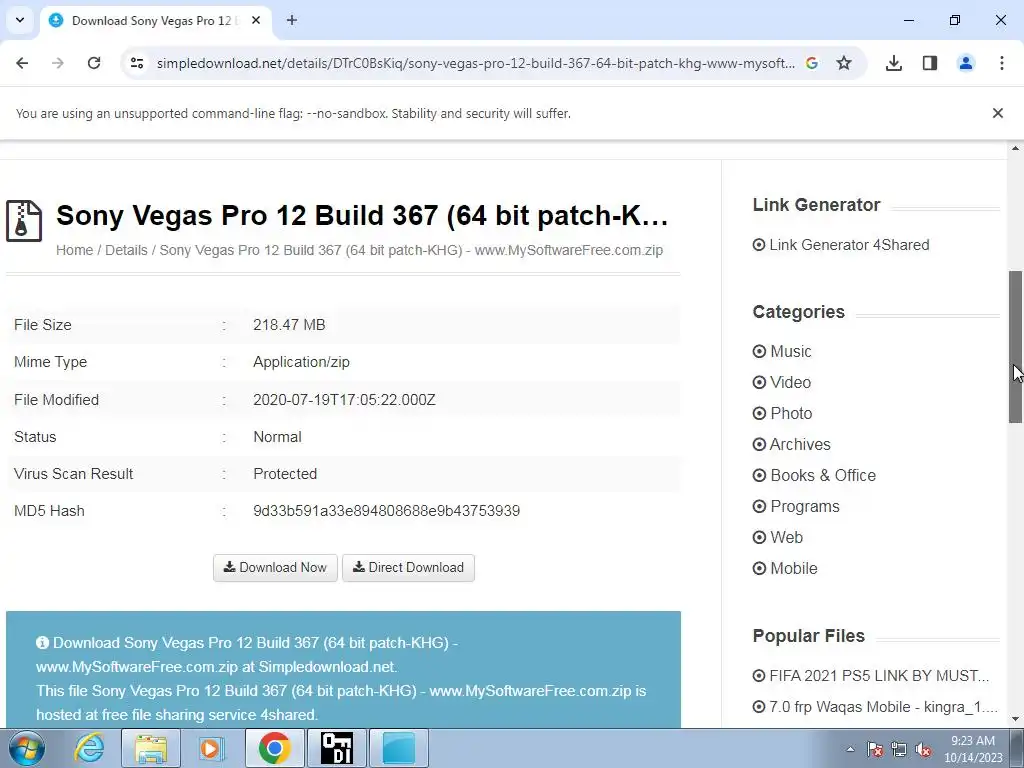Click the page vertical scrollbar thumb
The height and width of the screenshot is (768, 1024).
pos(1016,347)
